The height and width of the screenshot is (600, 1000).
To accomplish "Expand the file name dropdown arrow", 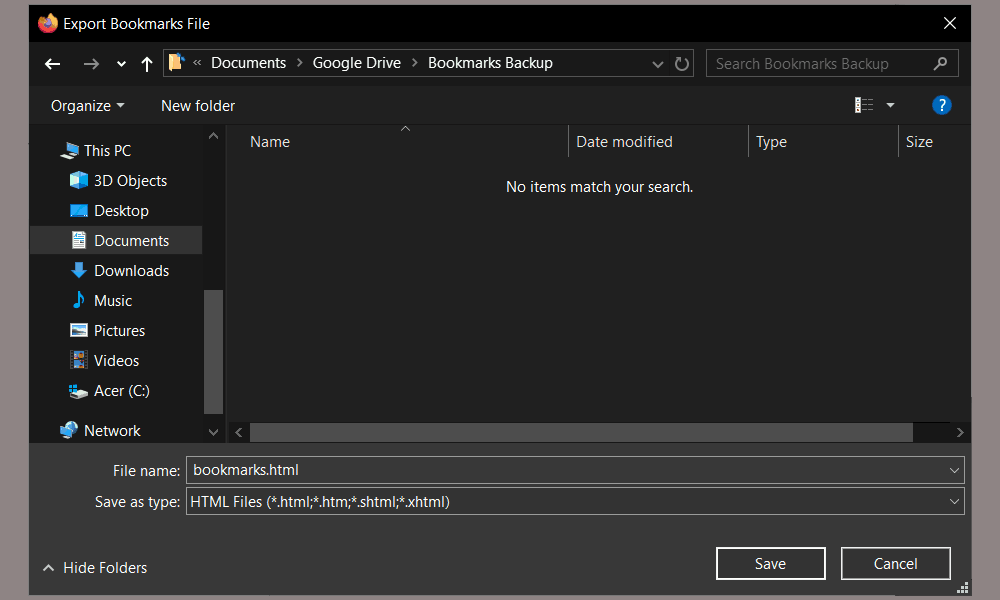I will [954, 469].
